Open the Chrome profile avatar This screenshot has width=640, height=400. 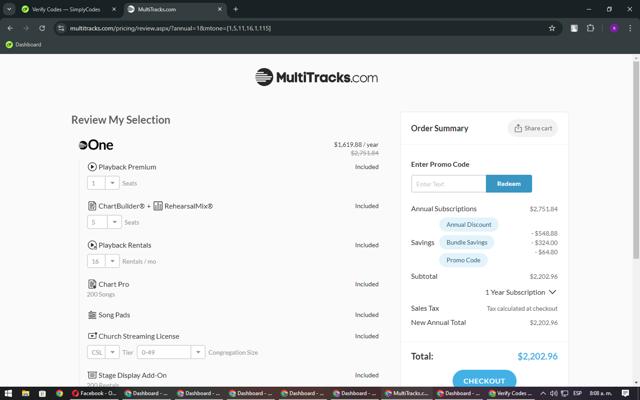click(x=614, y=28)
